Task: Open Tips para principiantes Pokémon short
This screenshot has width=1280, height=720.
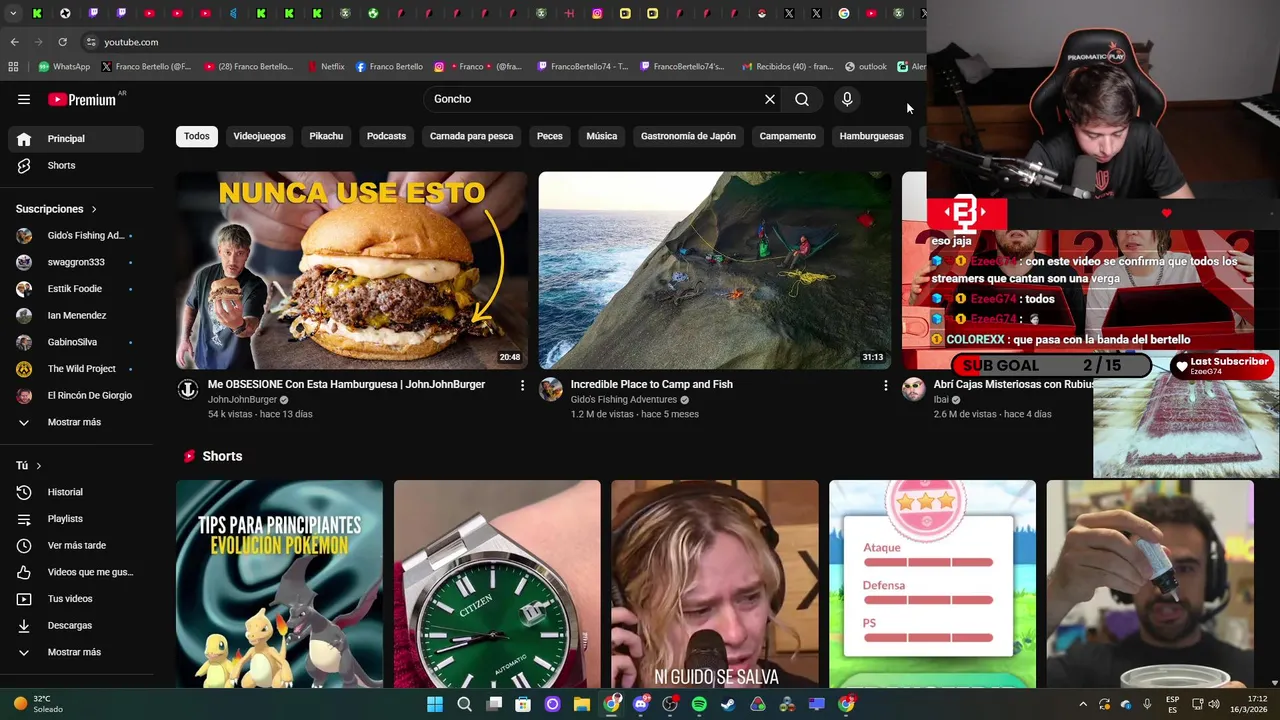Action: coord(279,584)
